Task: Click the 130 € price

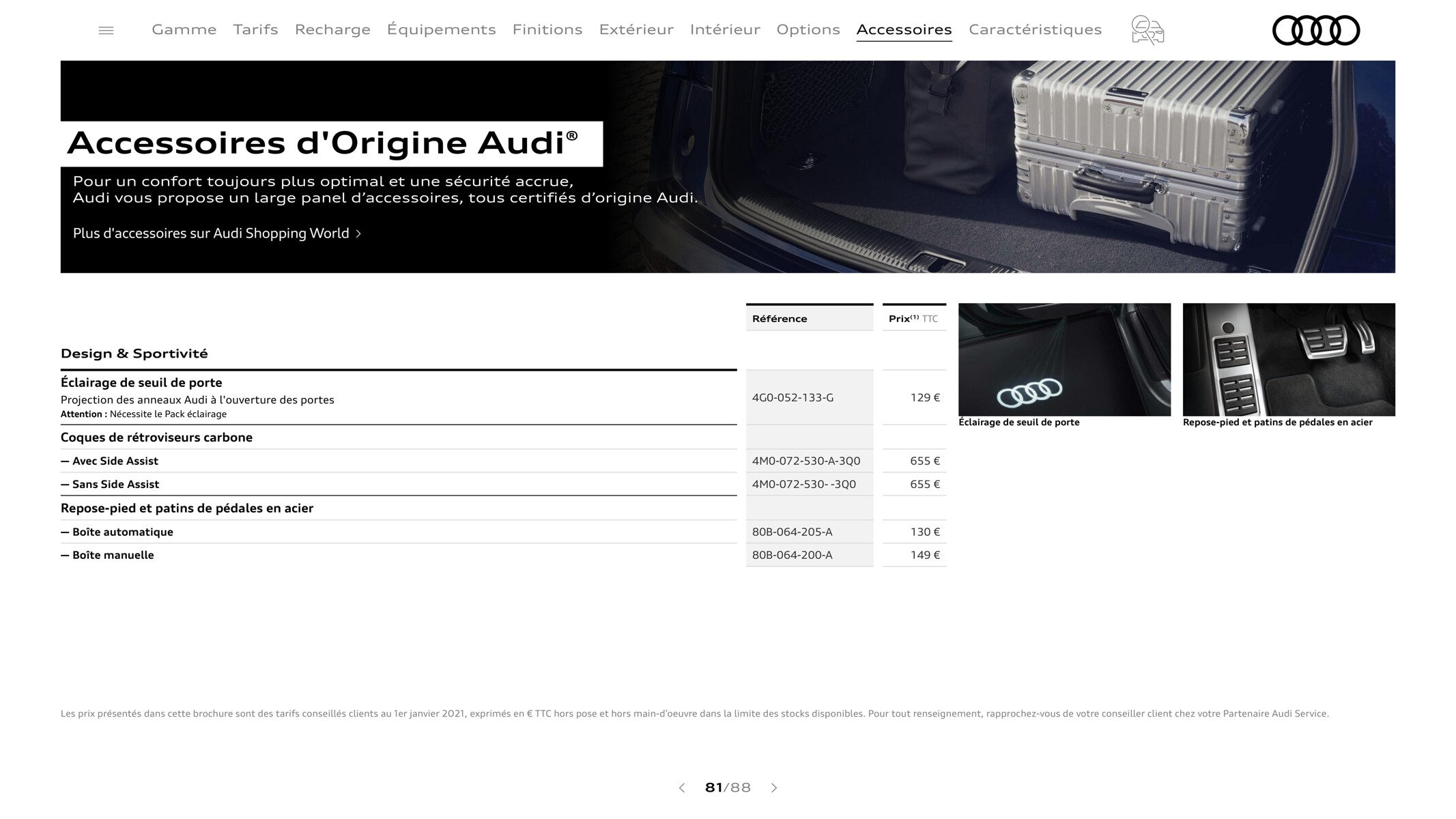Action: (x=925, y=532)
